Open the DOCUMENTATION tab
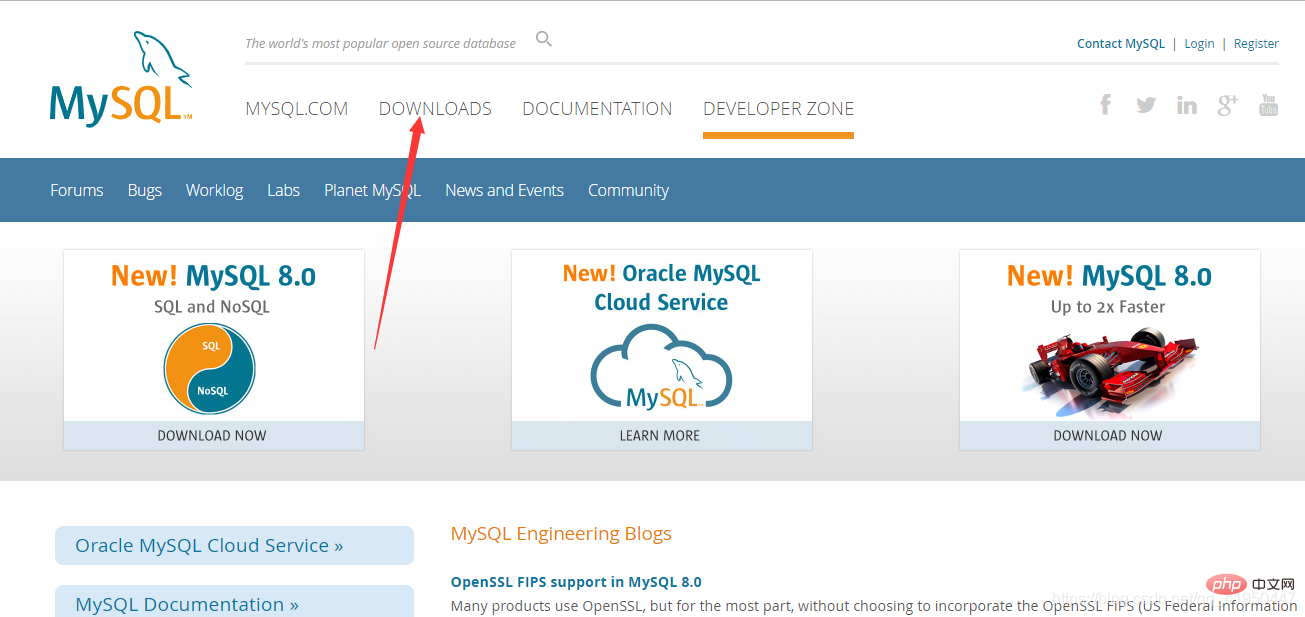This screenshot has height=617, width=1305. click(x=597, y=109)
